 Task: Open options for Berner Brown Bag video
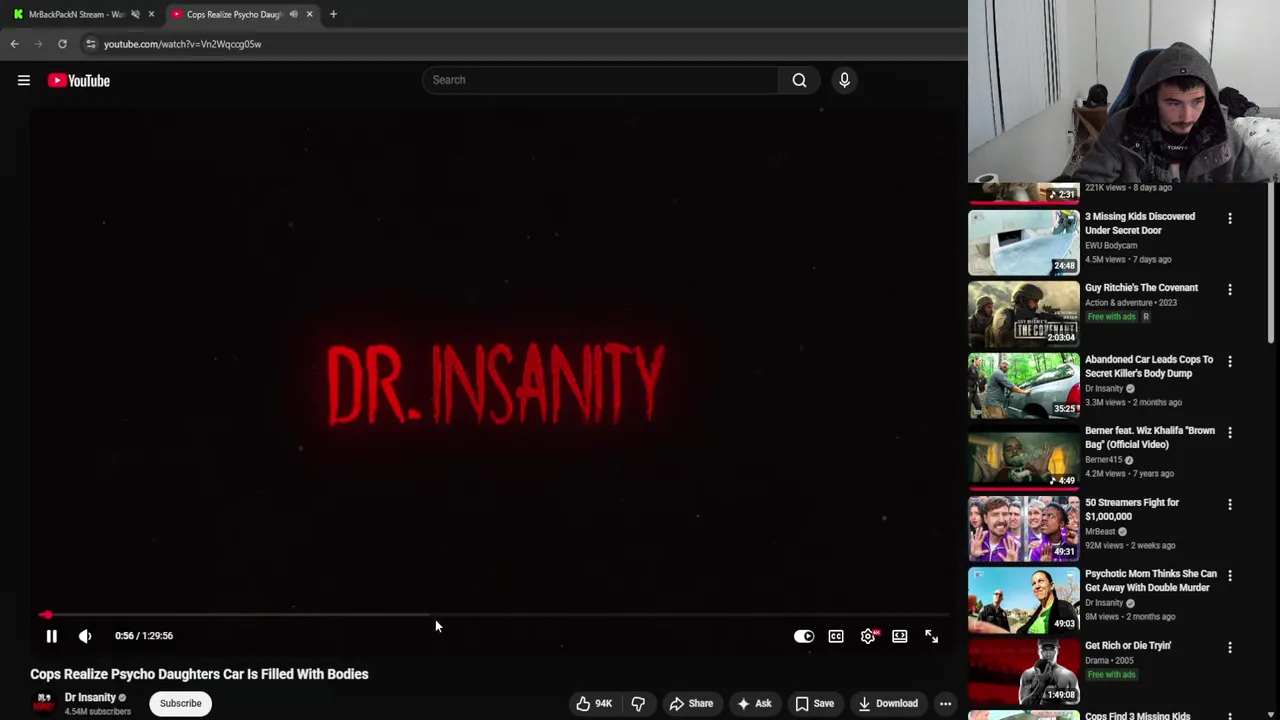(x=1230, y=433)
